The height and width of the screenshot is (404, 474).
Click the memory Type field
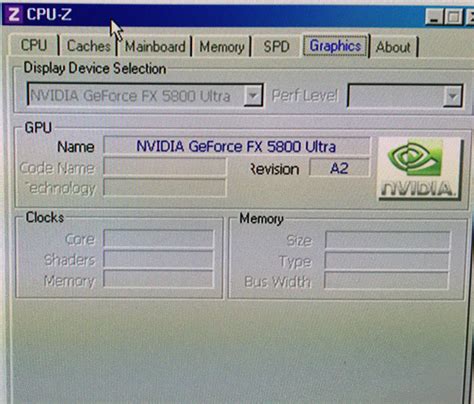387,261
